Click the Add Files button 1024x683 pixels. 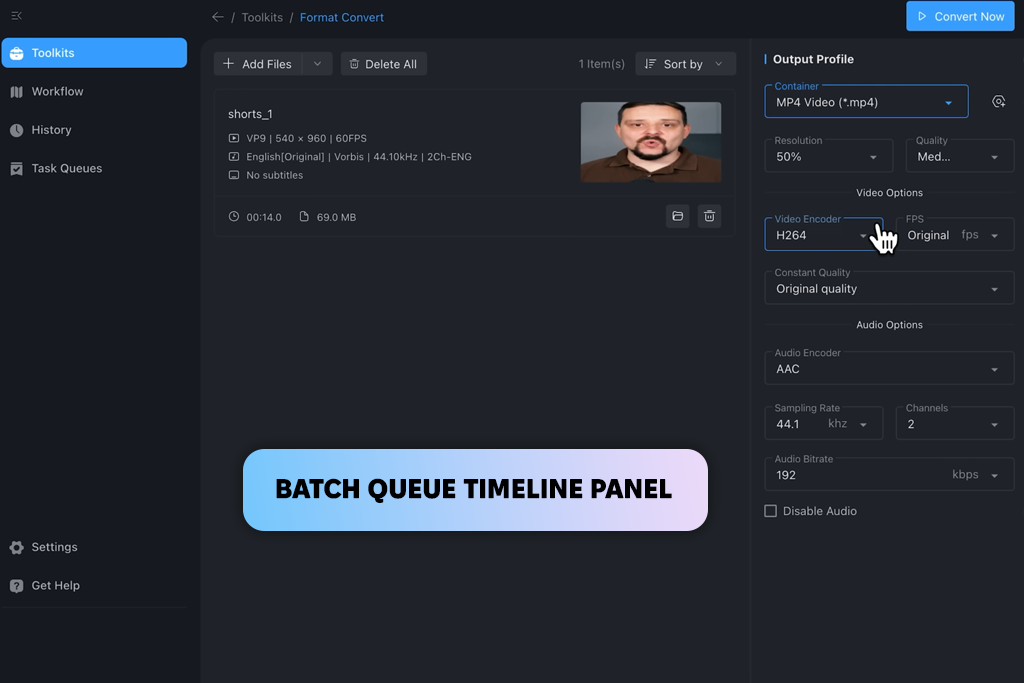pos(258,64)
